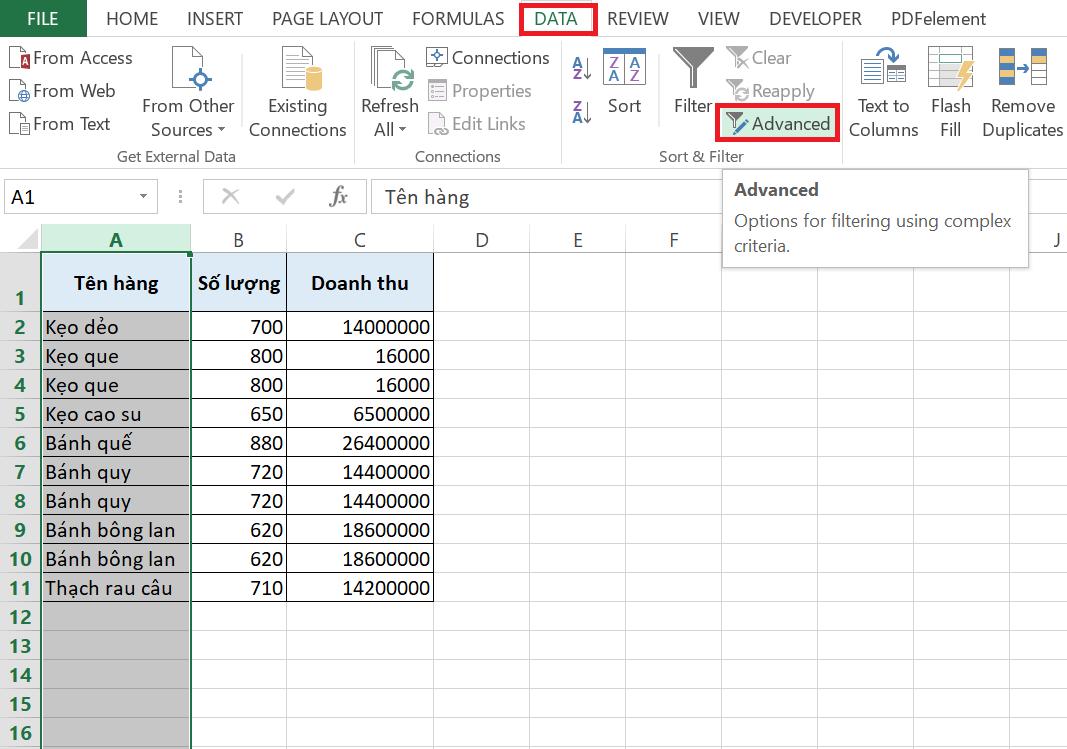Select the Sort Z to A icon
This screenshot has height=749, width=1067.
[x=580, y=113]
